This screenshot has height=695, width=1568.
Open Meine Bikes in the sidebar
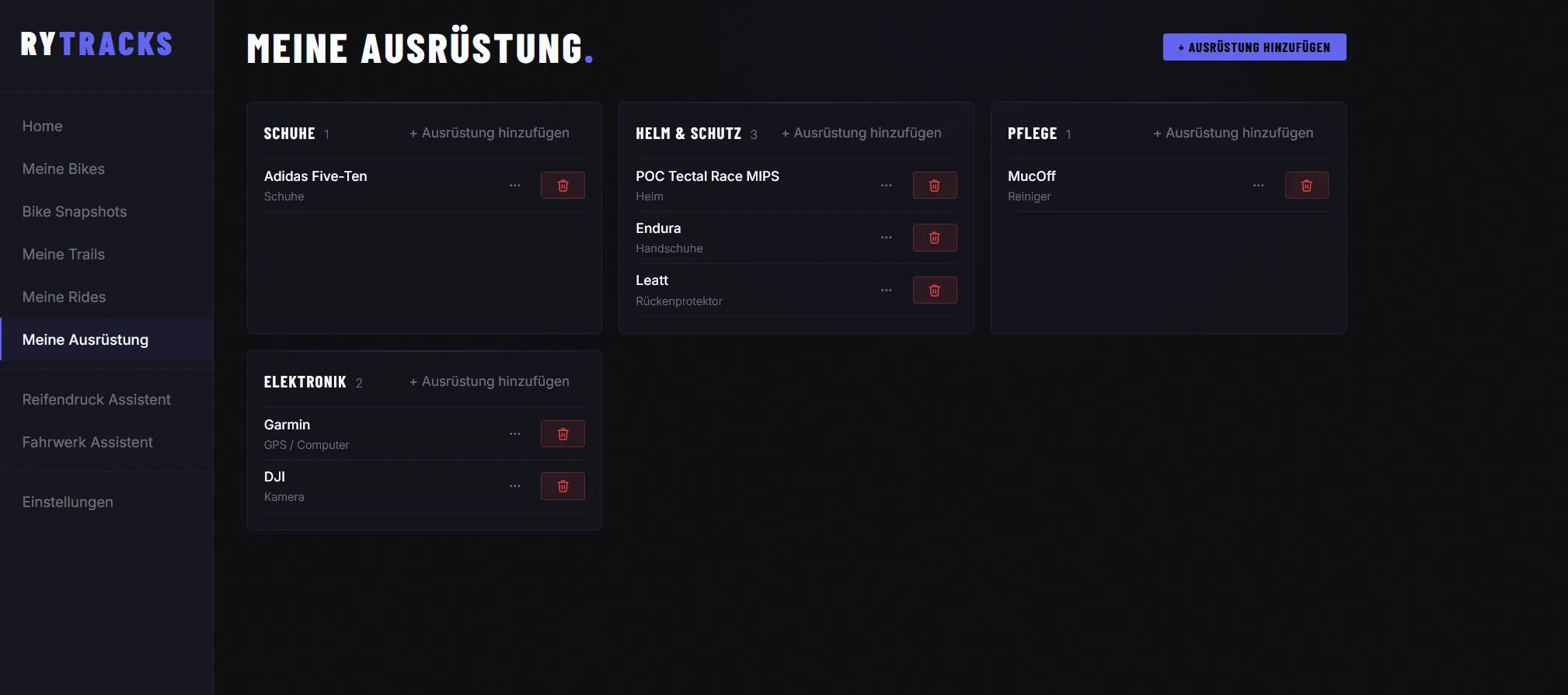pyautogui.click(x=64, y=169)
